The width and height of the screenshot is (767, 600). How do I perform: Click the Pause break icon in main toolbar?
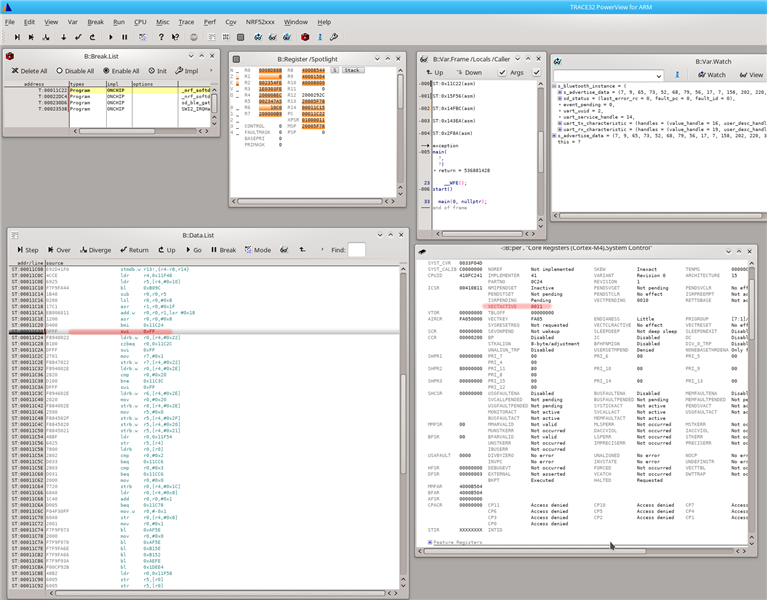(125, 37)
